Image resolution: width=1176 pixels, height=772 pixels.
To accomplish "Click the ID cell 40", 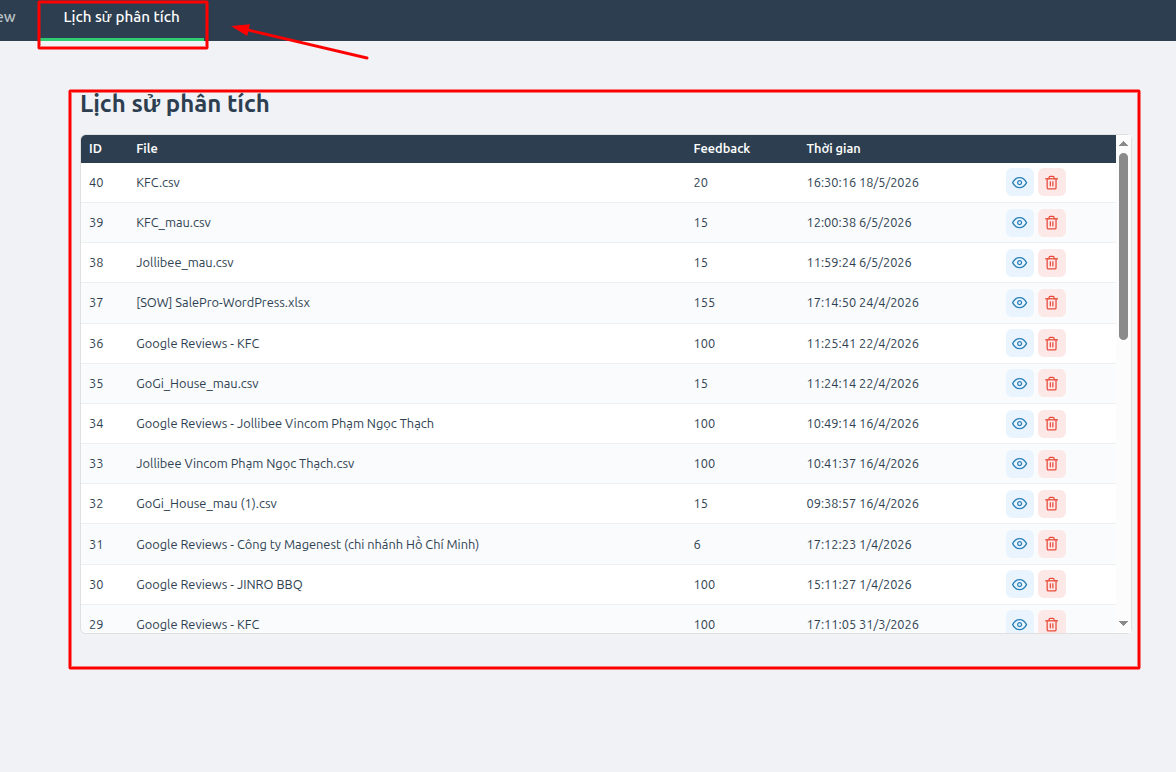I will [x=96, y=182].
